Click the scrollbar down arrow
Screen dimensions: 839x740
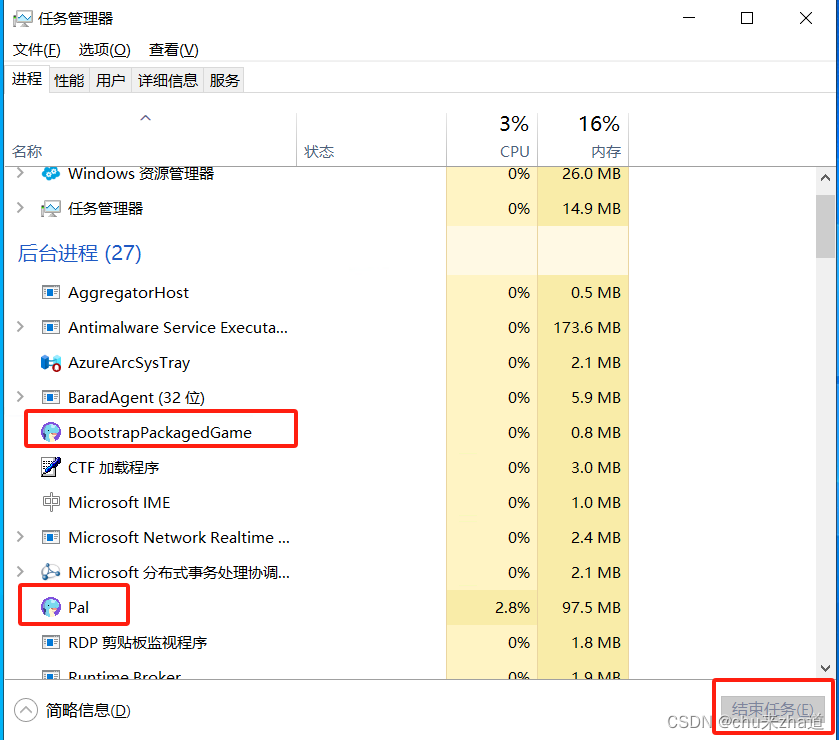(x=825, y=668)
